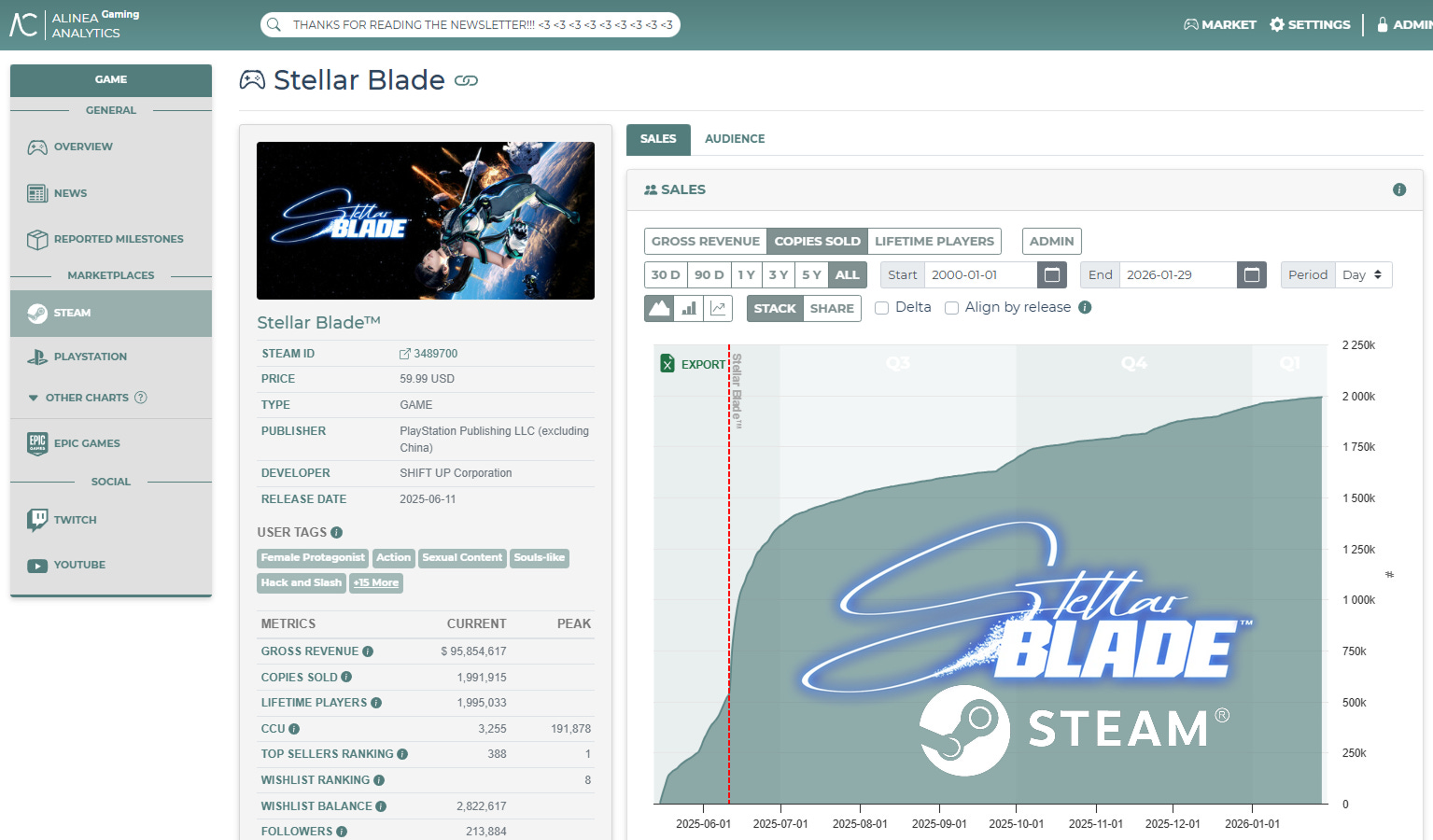Click the Epic Games sidebar icon

tap(37, 443)
